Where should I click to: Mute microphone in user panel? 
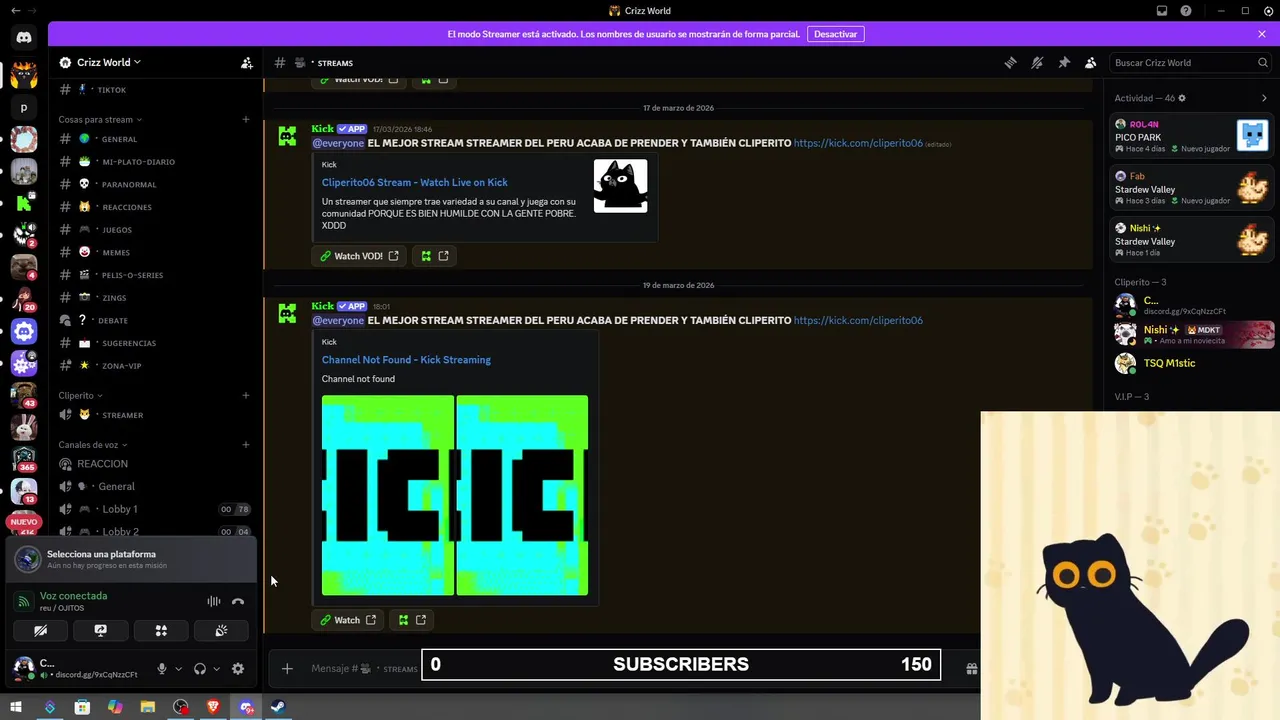[162, 669]
